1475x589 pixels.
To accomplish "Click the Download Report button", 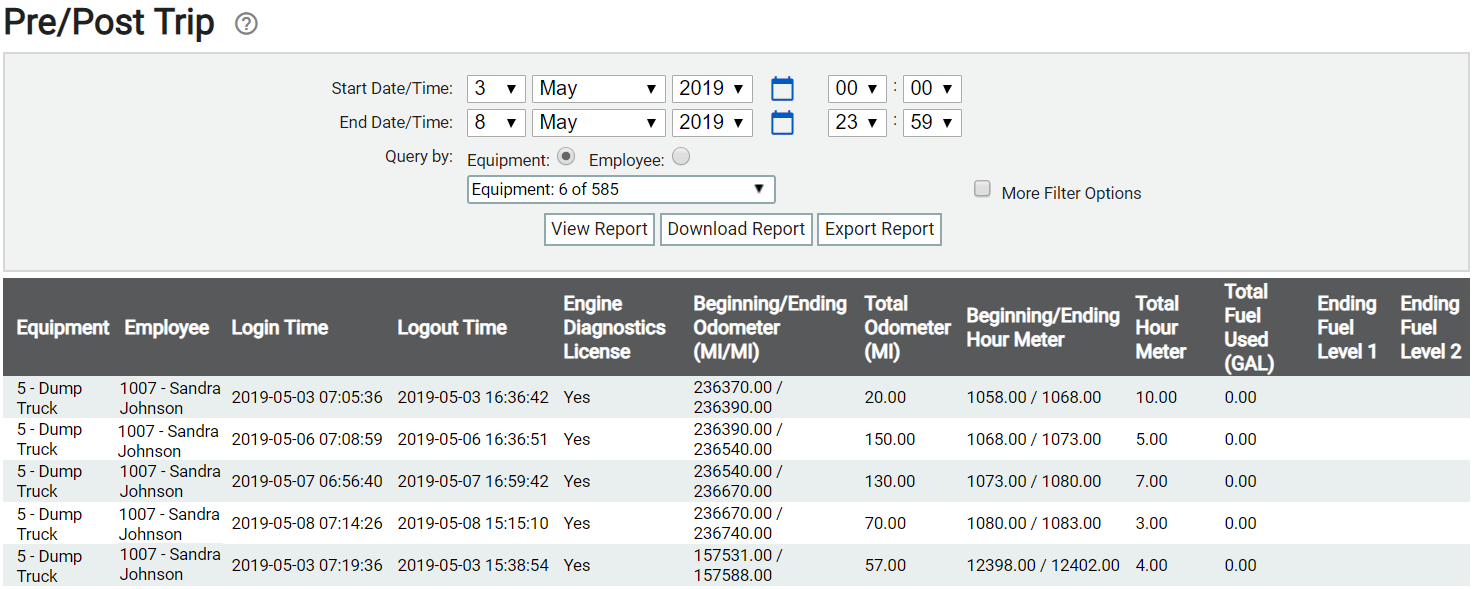I will tap(736, 229).
